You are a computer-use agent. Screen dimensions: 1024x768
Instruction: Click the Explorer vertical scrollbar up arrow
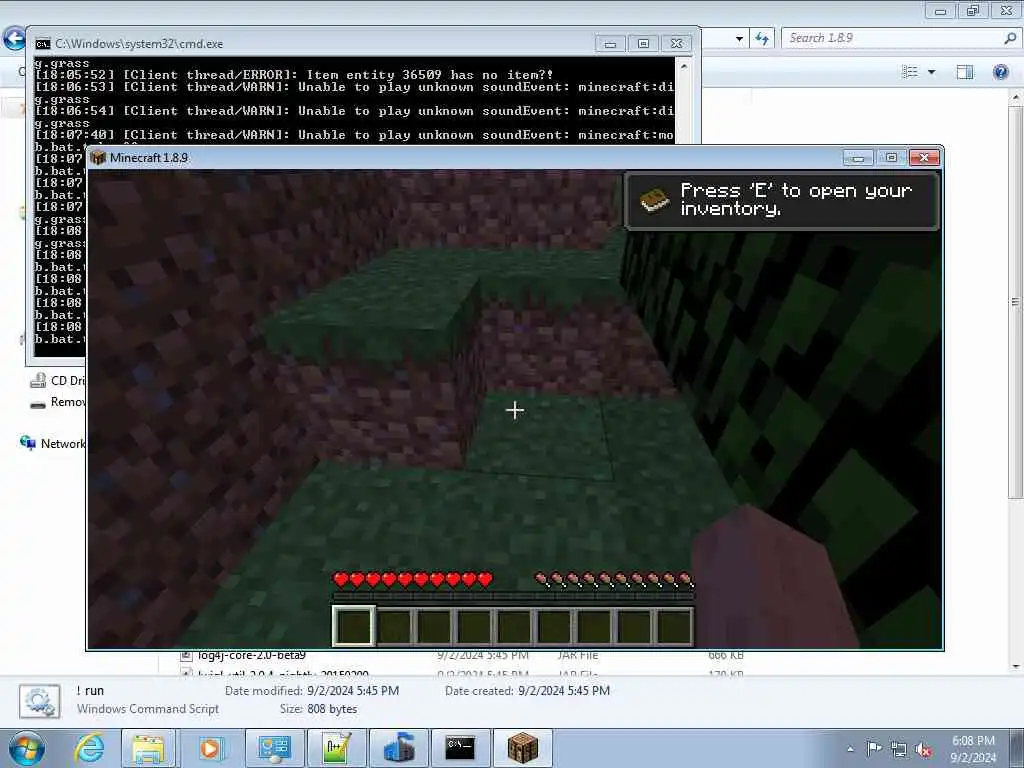(1016, 97)
